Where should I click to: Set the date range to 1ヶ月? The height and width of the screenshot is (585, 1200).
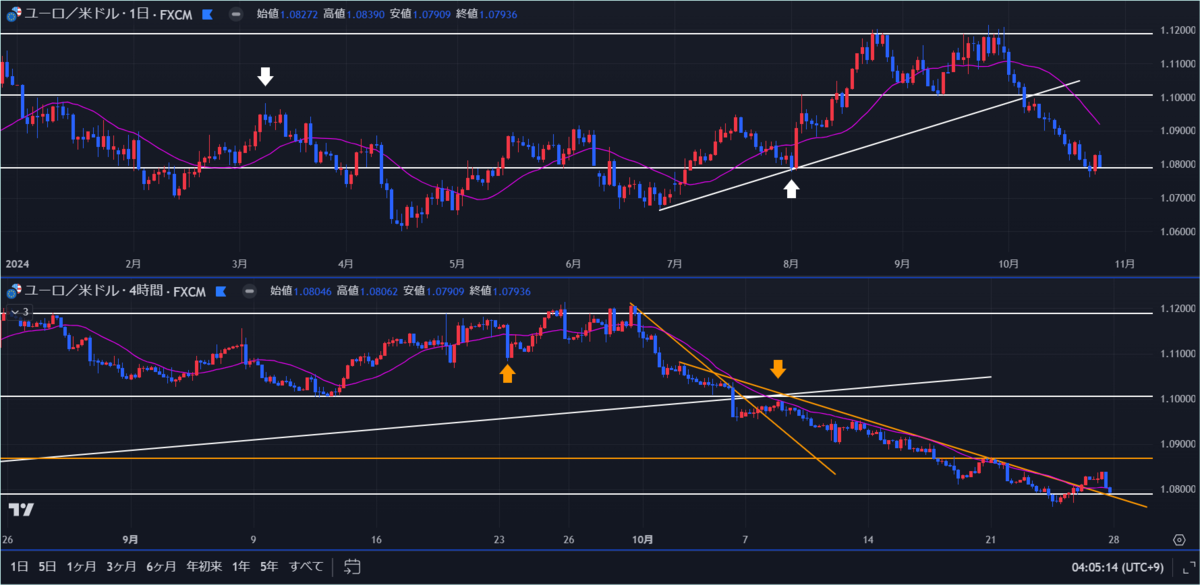click(82, 567)
